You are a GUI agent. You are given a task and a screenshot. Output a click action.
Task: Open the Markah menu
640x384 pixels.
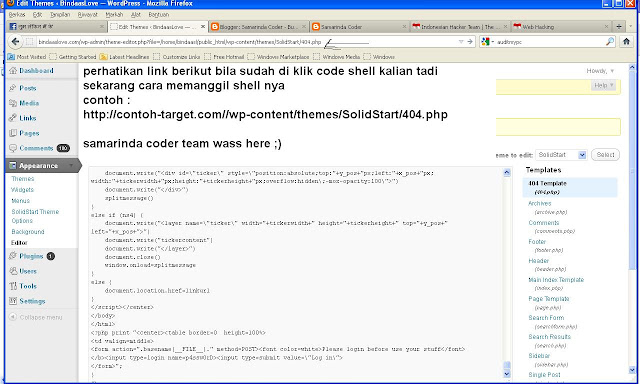tap(114, 14)
